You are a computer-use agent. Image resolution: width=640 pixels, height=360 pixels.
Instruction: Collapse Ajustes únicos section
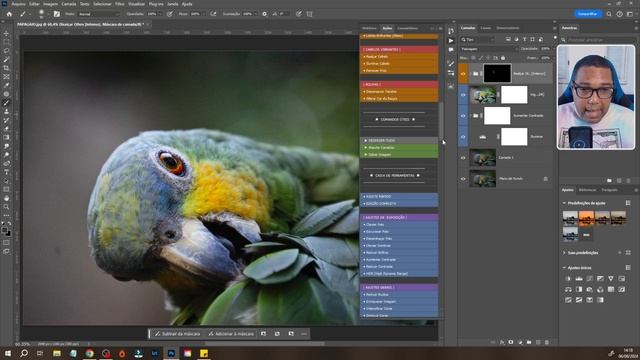pos(564,268)
